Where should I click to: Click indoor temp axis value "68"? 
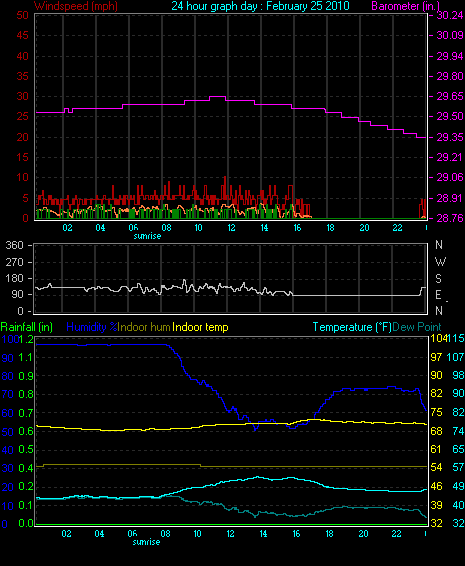pos(436,431)
